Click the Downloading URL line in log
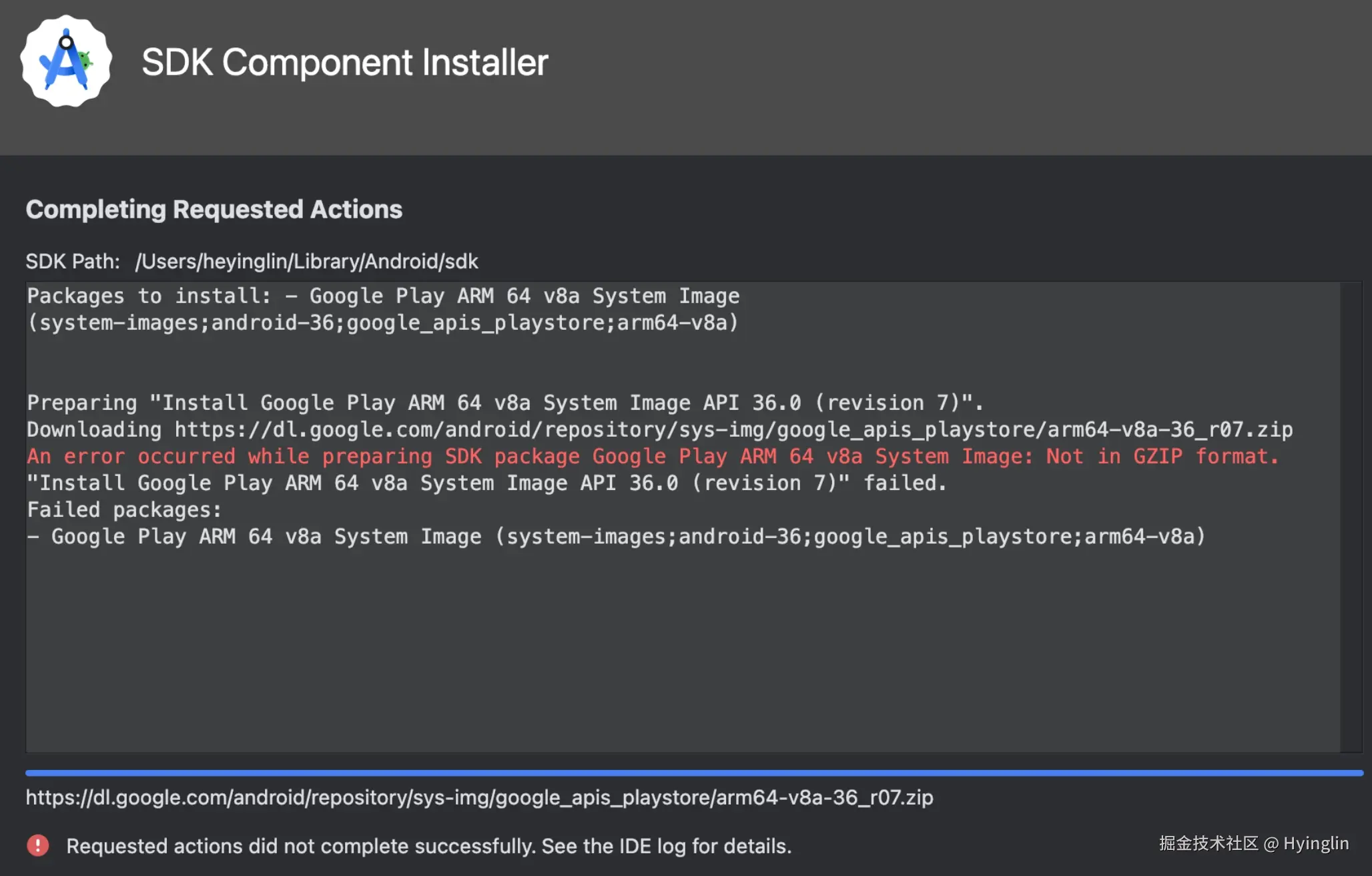The height and width of the screenshot is (876, 1372). [x=659, y=429]
